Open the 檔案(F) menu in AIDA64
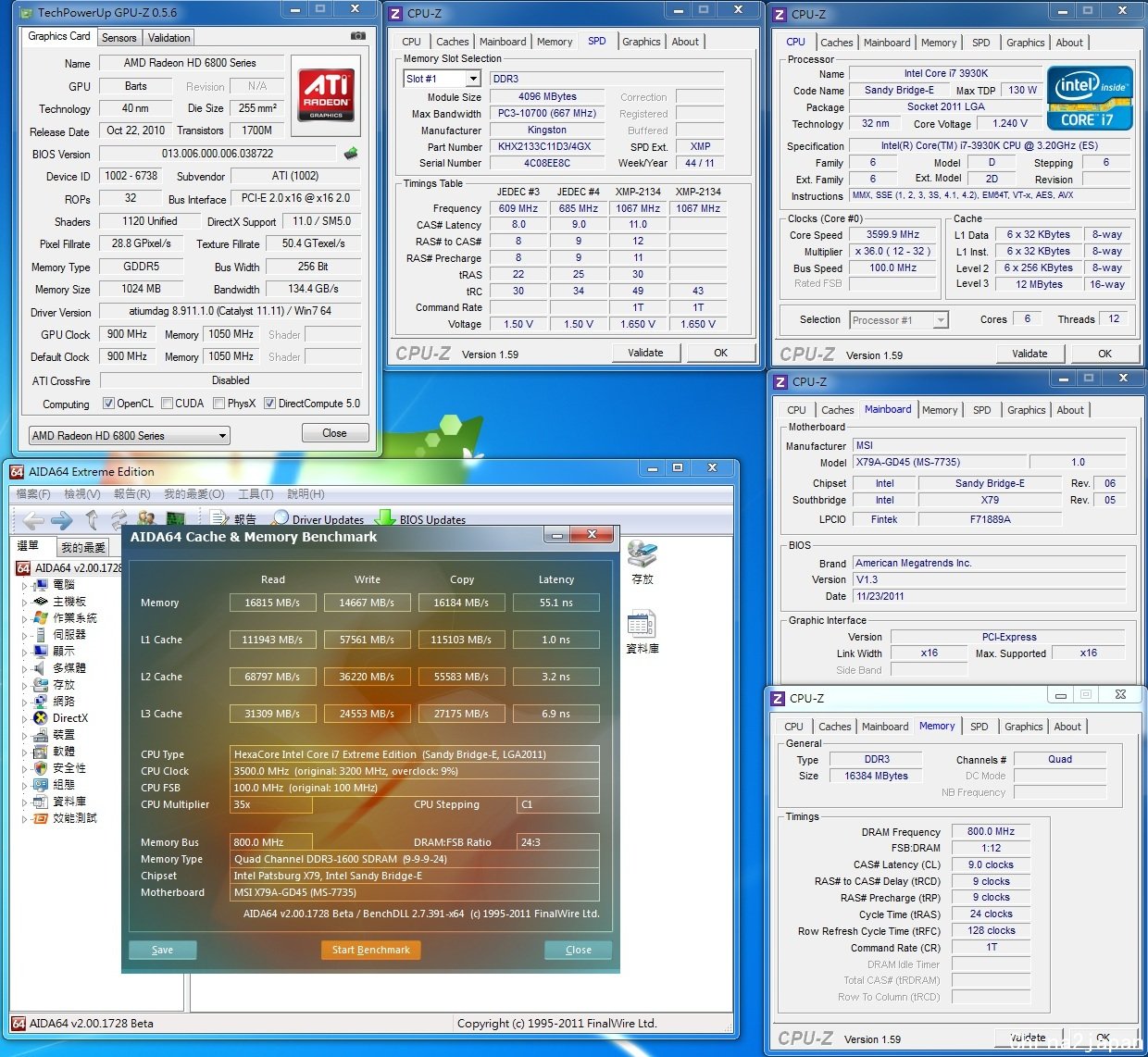The height and width of the screenshot is (1057, 1148). pos(33,494)
